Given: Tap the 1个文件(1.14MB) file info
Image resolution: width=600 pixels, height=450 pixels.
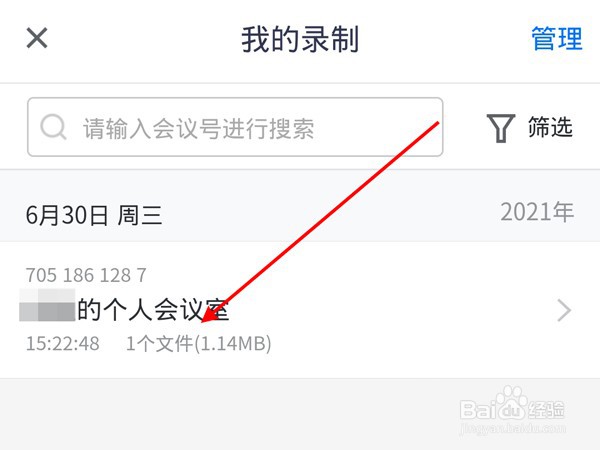Looking at the screenshot, I should 199,343.
